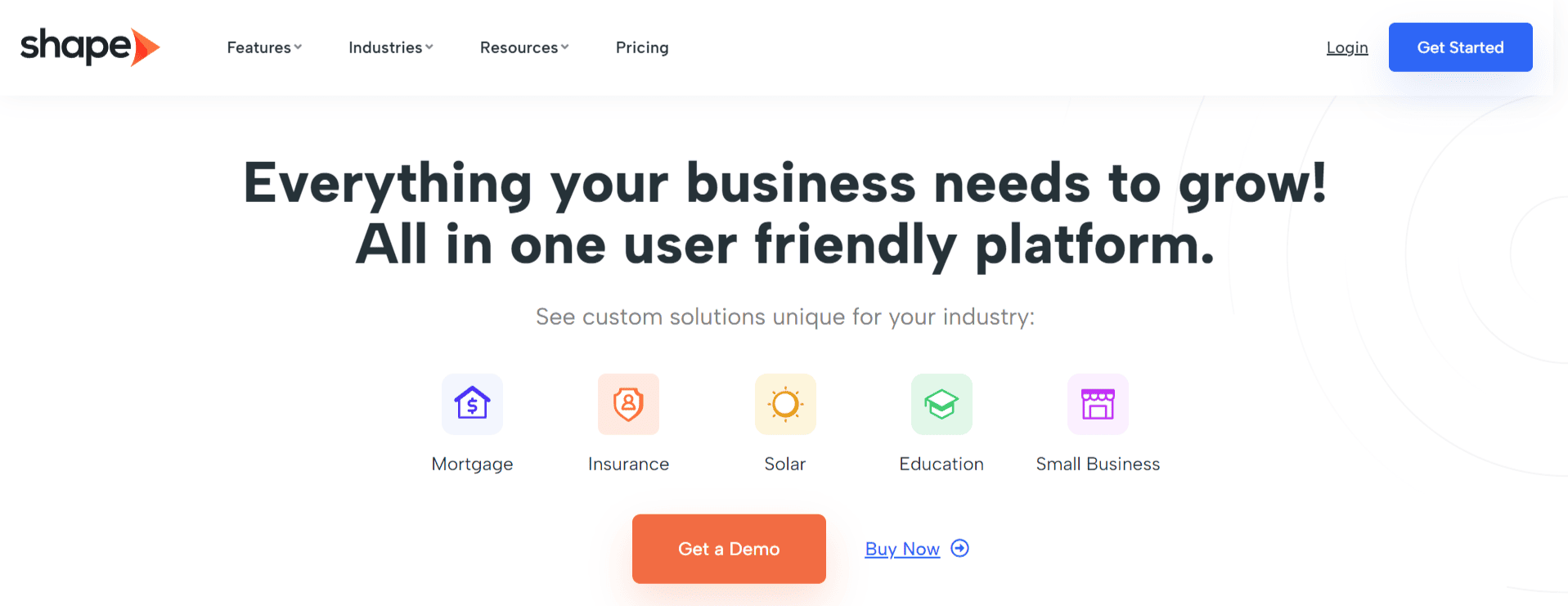Click the Insurance shield icon

coord(628,404)
